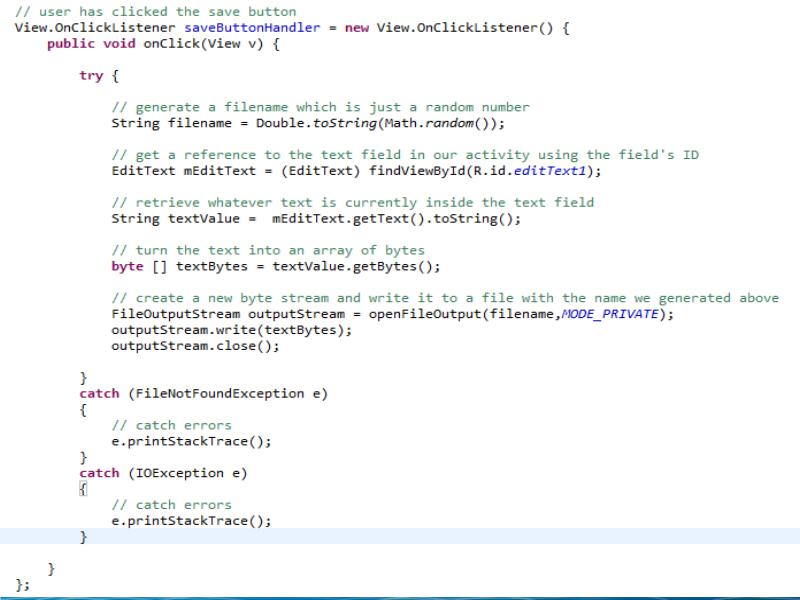Click 'textValue.getBytes()' call
This screenshot has width=800, height=600.
tap(353, 266)
